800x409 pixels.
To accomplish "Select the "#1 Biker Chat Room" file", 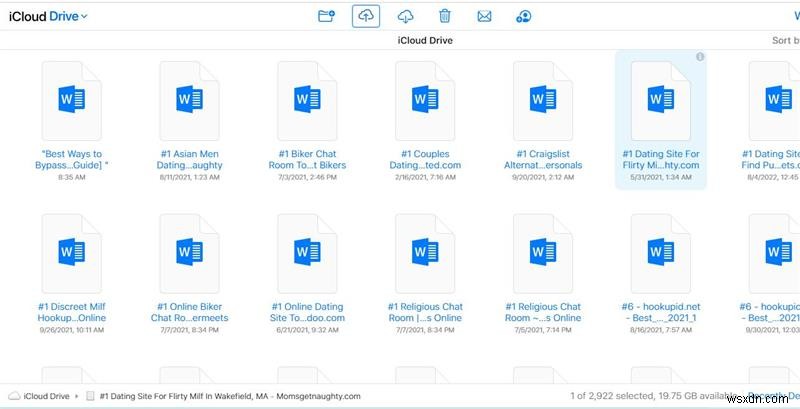I will (x=307, y=121).
